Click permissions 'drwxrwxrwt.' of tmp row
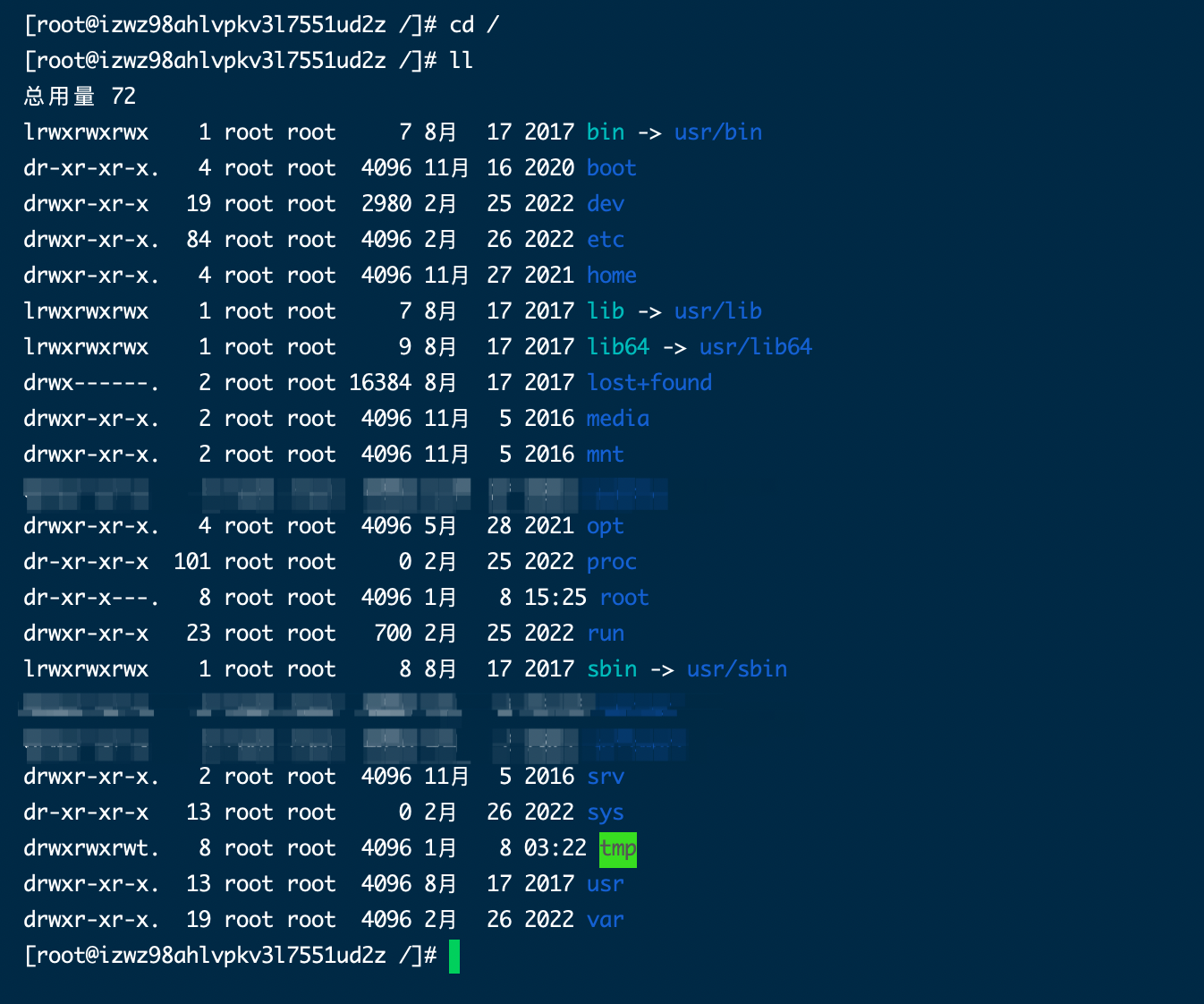This screenshot has width=1204, height=1004. [92, 848]
